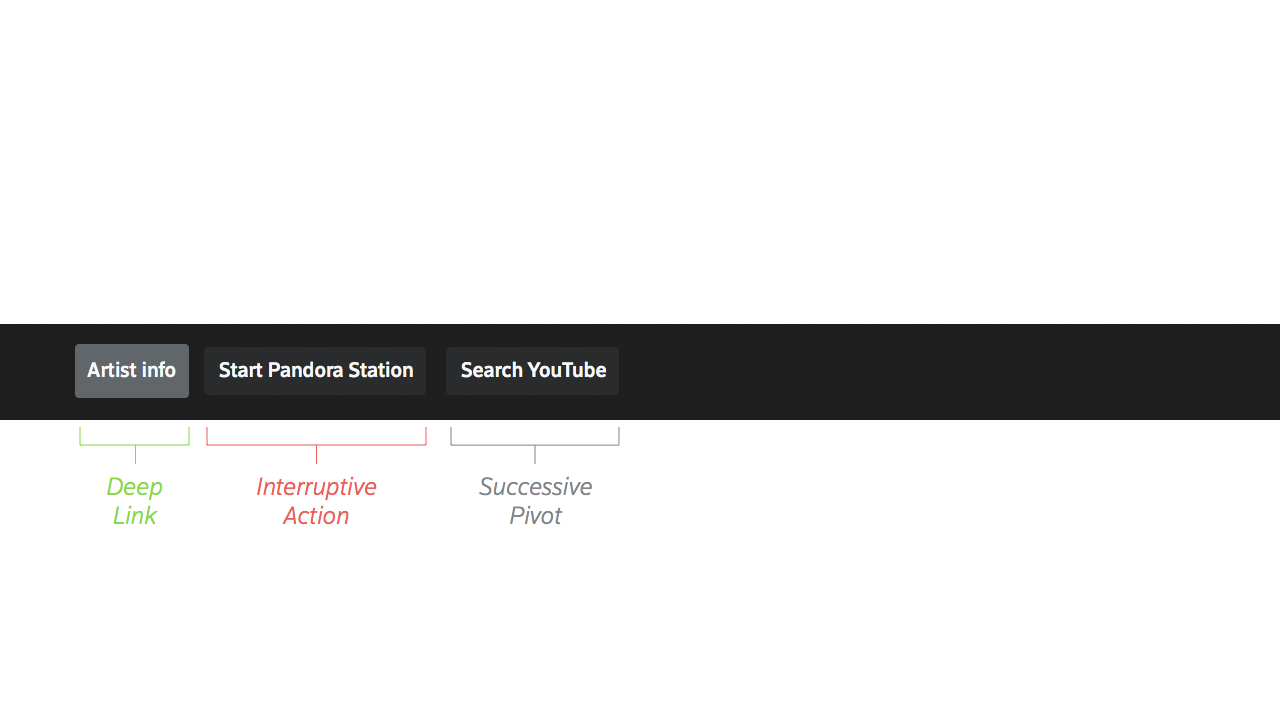This screenshot has height=720, width=1280.
Task: Click the green word Link
Action: click(x=135, y=516)
